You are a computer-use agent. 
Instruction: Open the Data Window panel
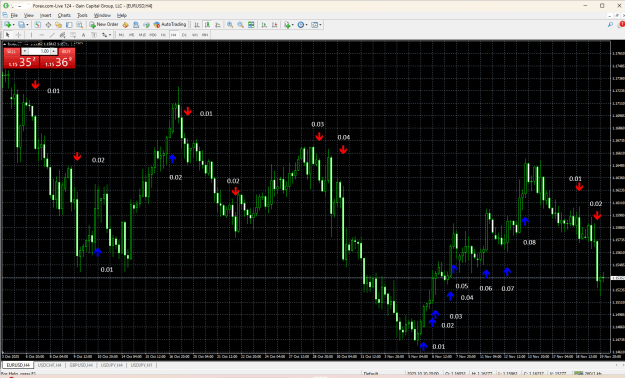pyautogui.click(x=48, y=25)
